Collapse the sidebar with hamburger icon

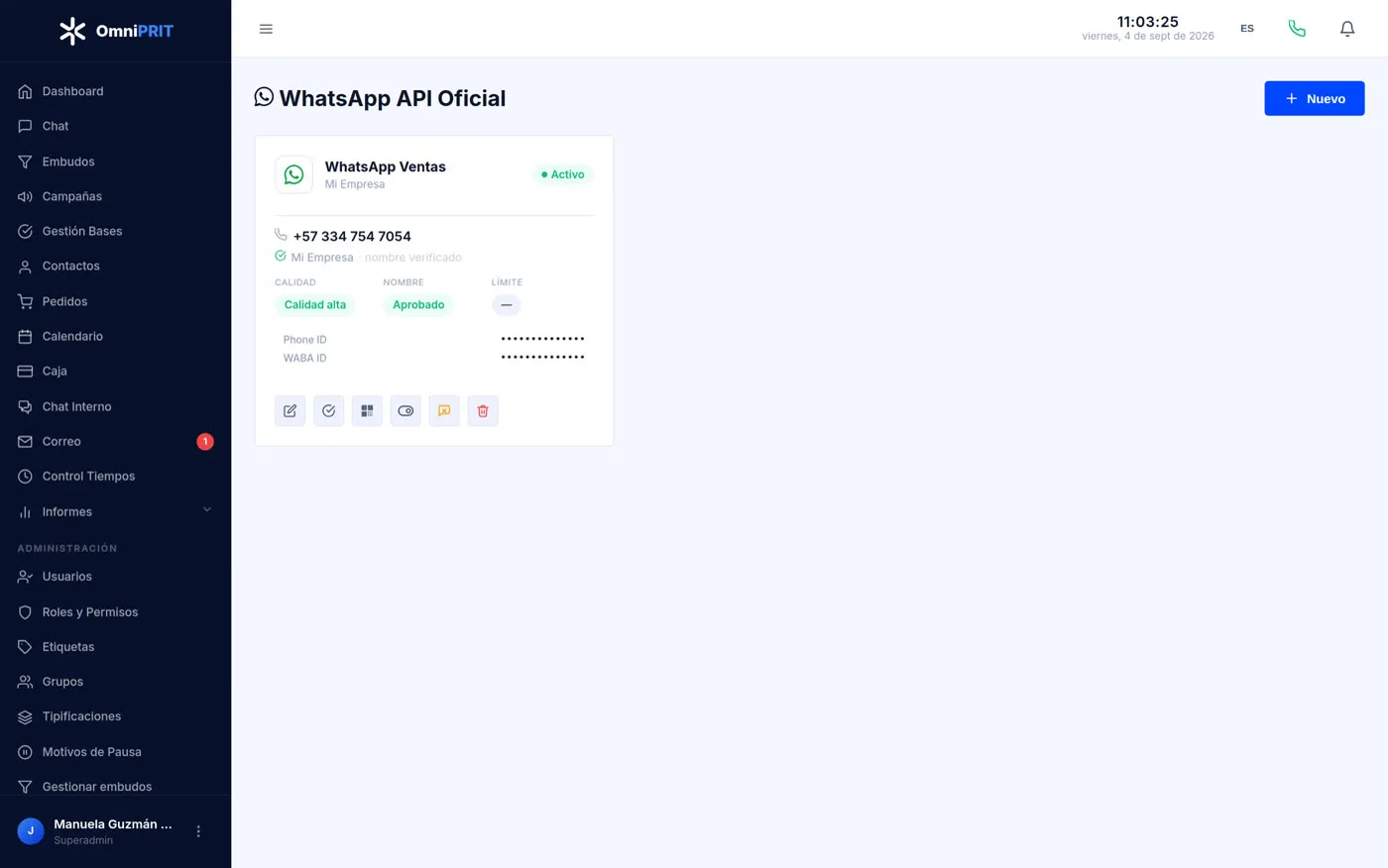(266, 29)
